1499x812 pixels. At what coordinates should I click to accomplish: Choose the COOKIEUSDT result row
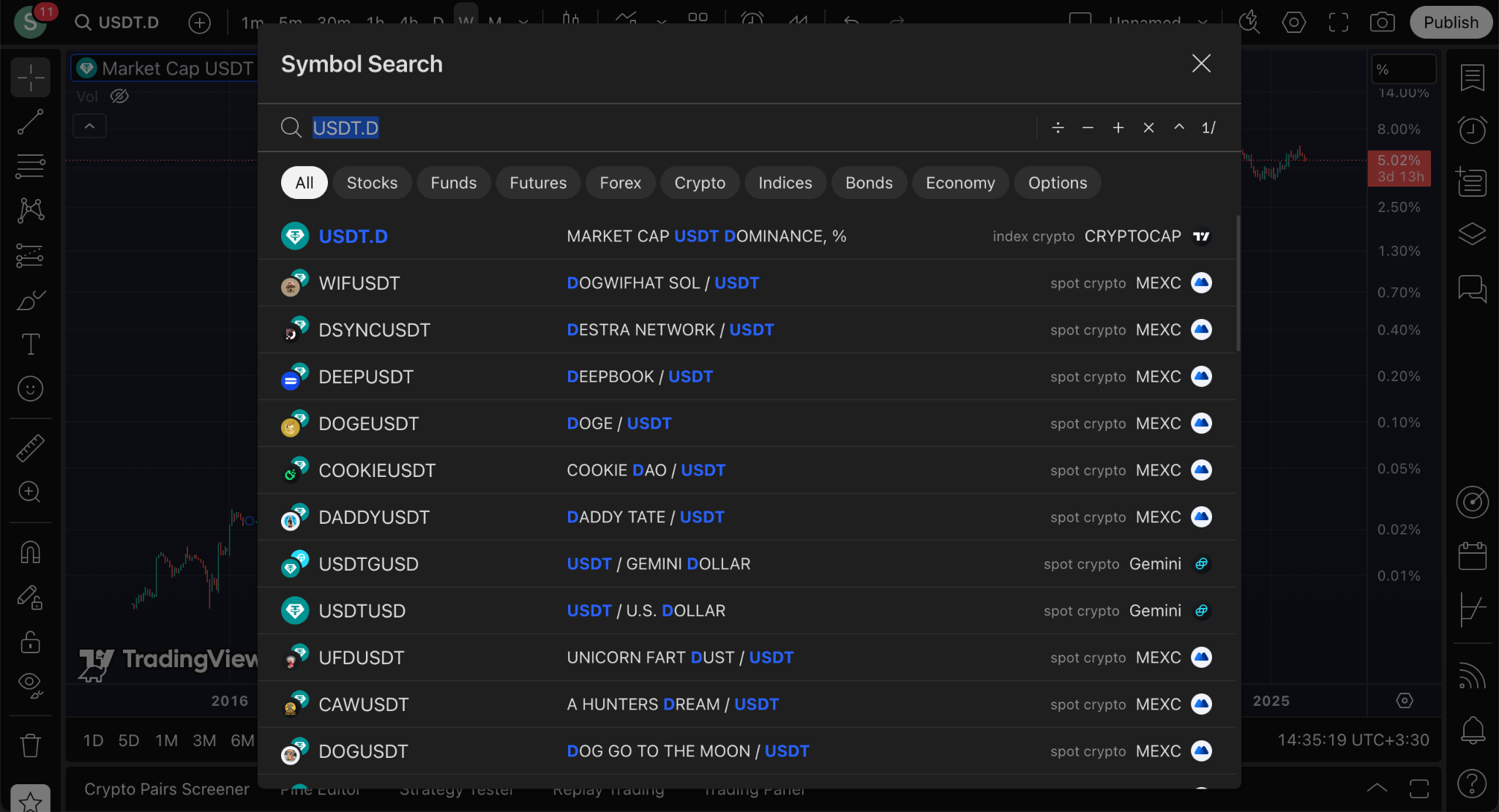pyautogui.click(x=747, y=470)
